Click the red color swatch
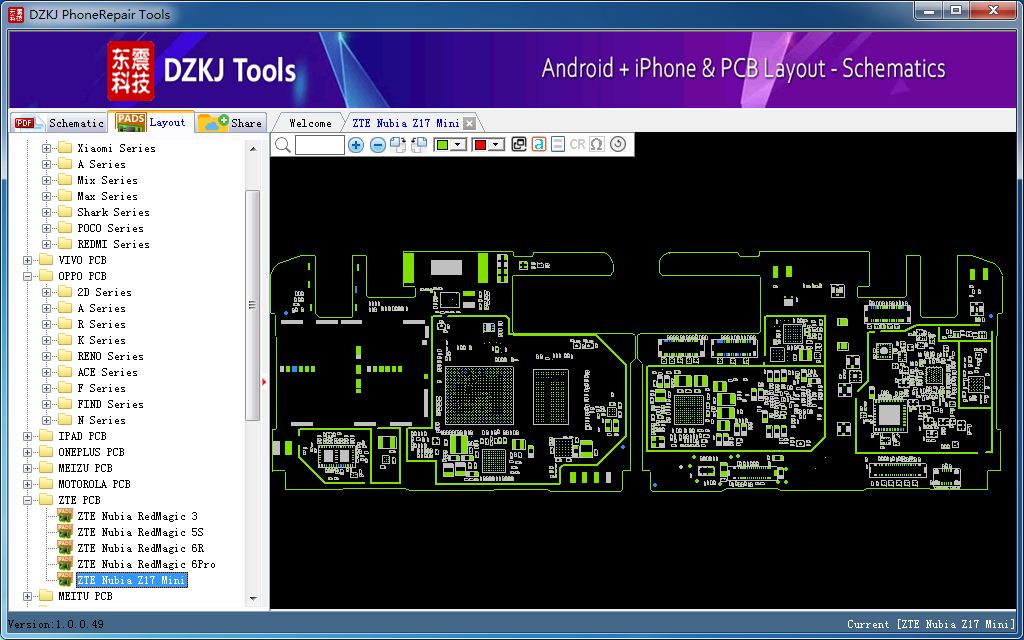 click(x=480, y=145)
